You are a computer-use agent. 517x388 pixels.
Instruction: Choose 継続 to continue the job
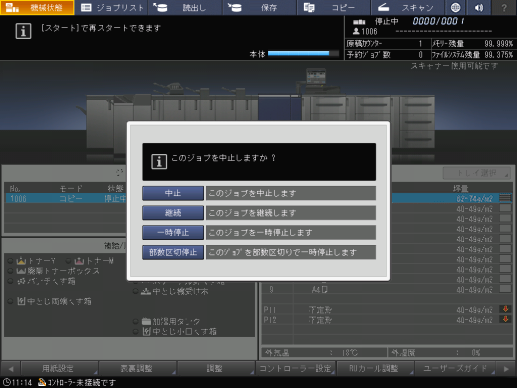173,213
